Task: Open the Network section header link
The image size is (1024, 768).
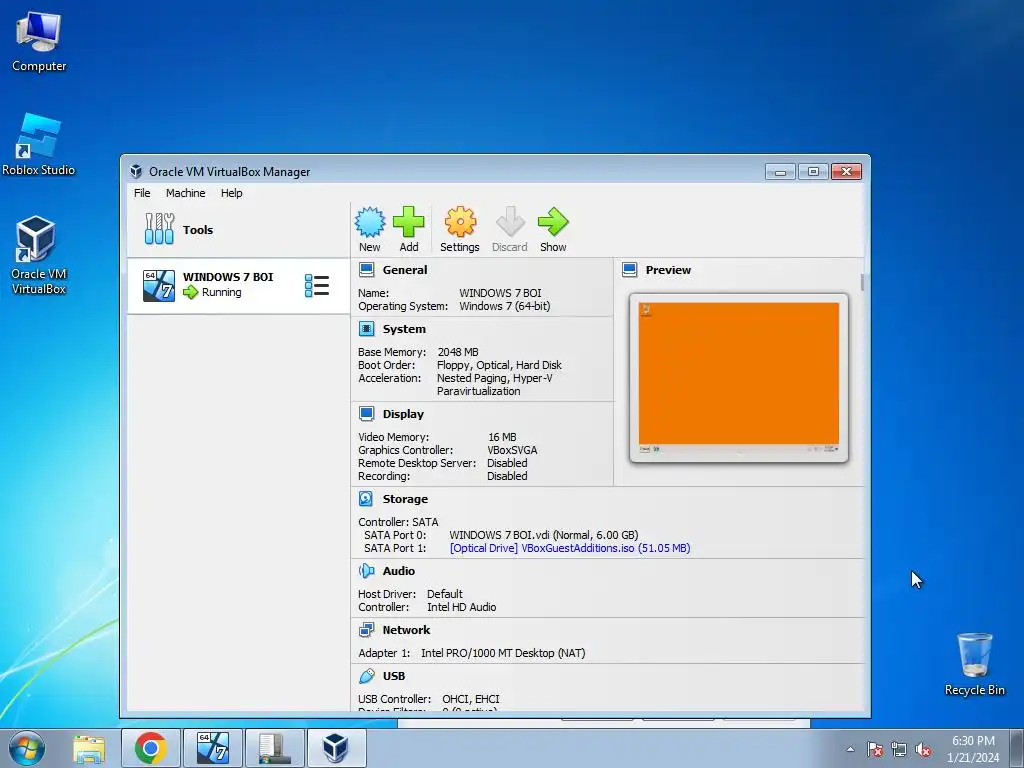Action: [x=406, y=630]
